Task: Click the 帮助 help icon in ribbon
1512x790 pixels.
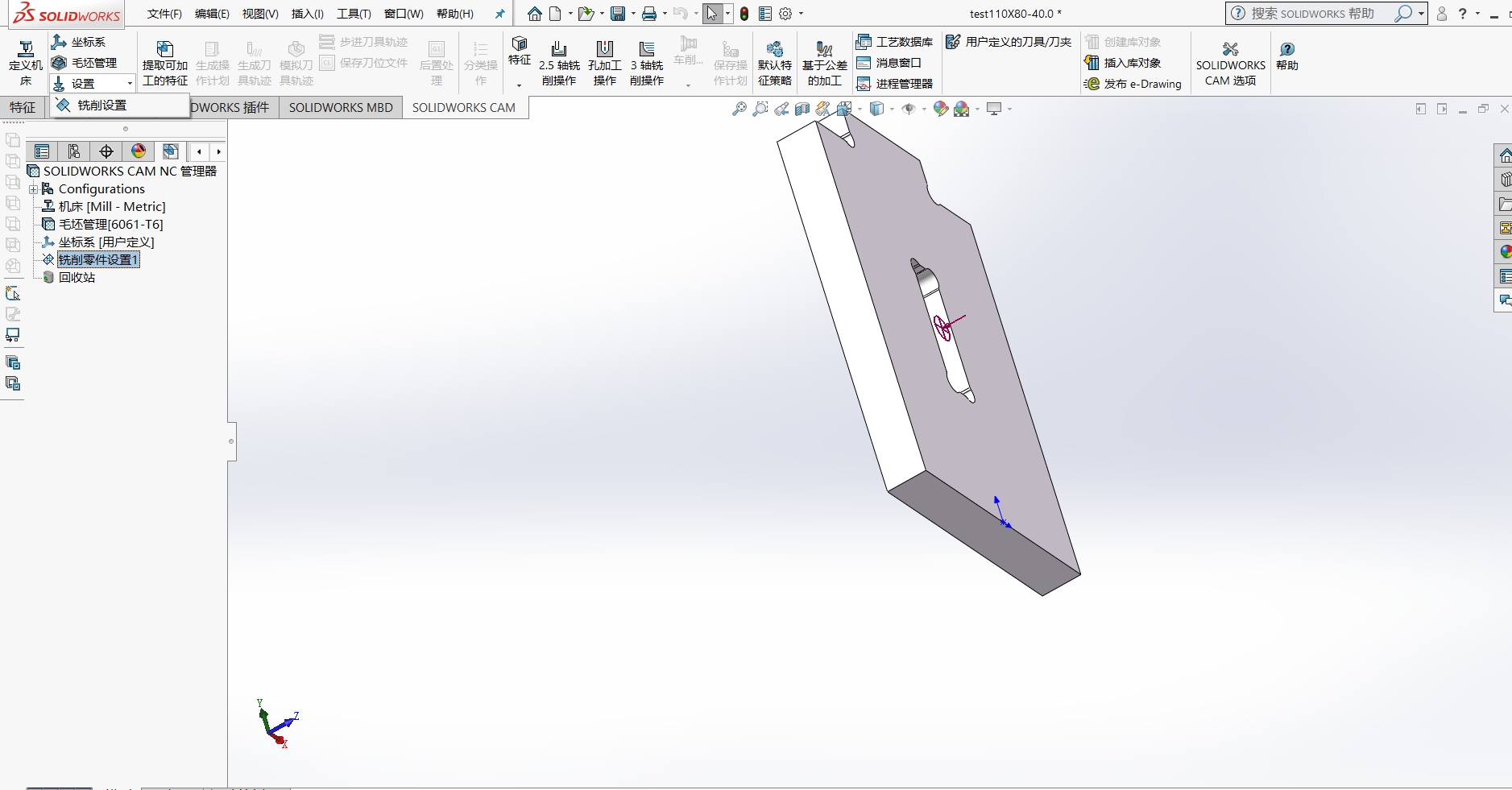Action: point(1287,50)
